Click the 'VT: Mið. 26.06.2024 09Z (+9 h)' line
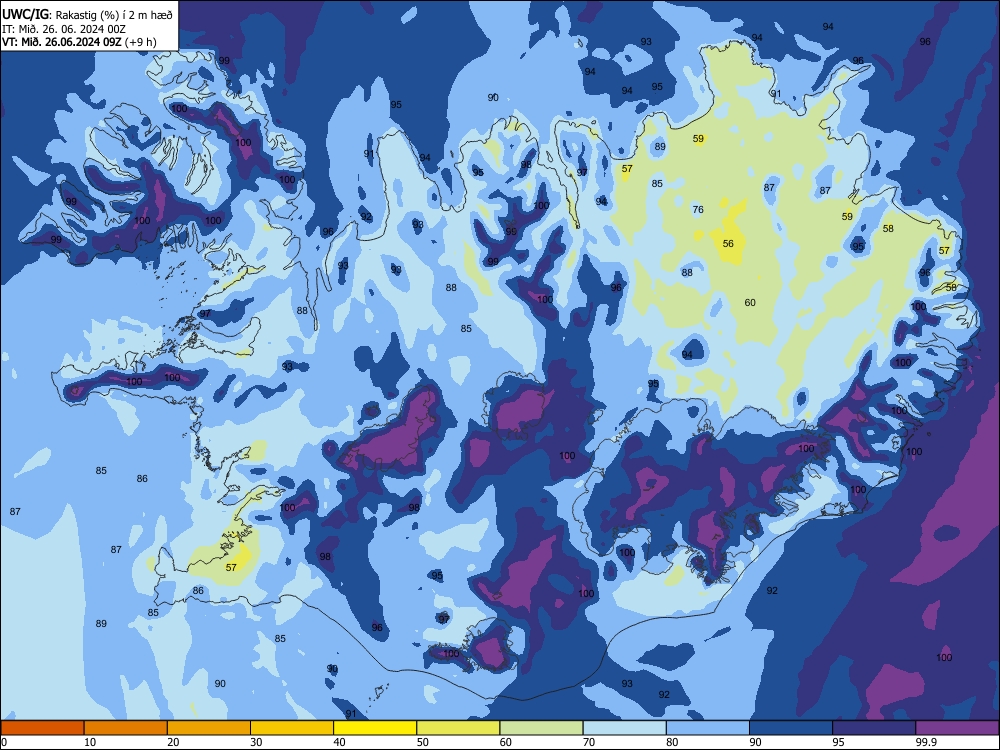 click(x=79, y=42)
